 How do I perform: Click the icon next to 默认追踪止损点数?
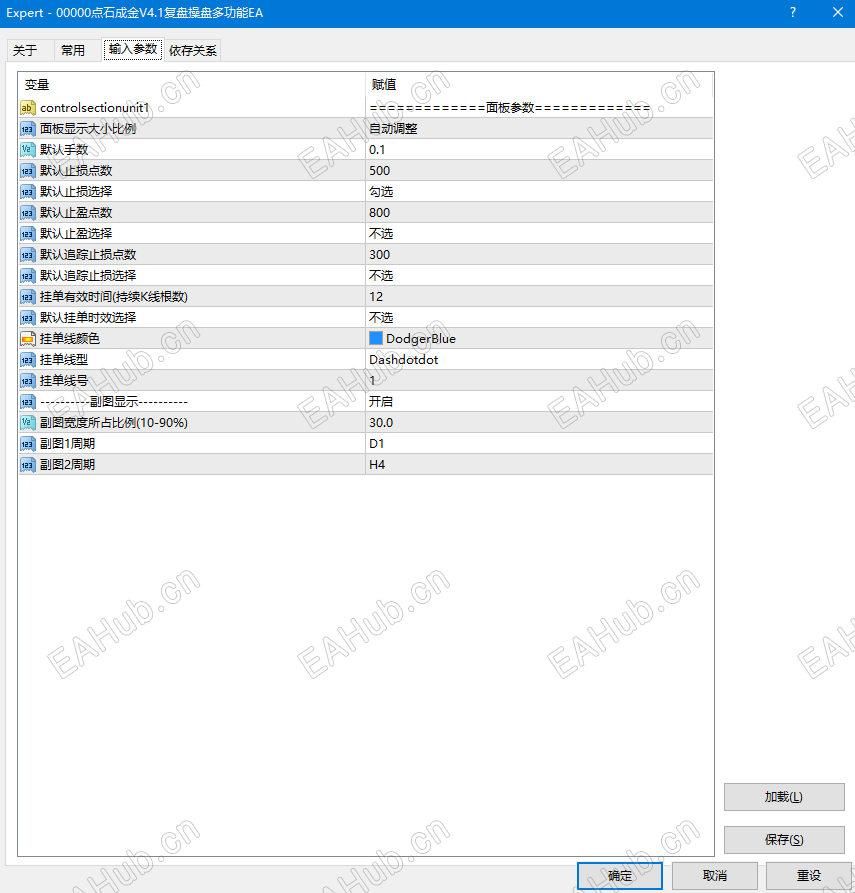(27, 255)
